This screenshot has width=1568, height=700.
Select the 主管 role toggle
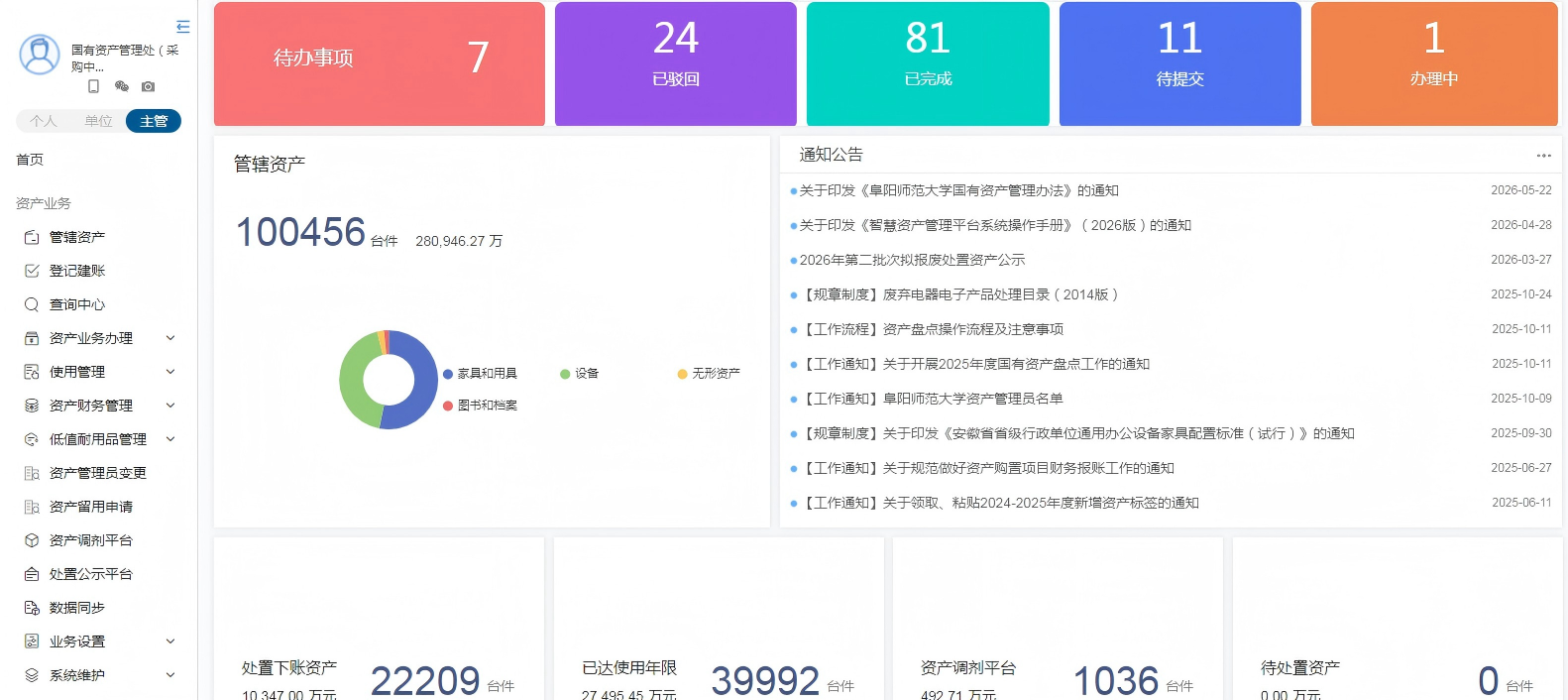tap(154, 121)
